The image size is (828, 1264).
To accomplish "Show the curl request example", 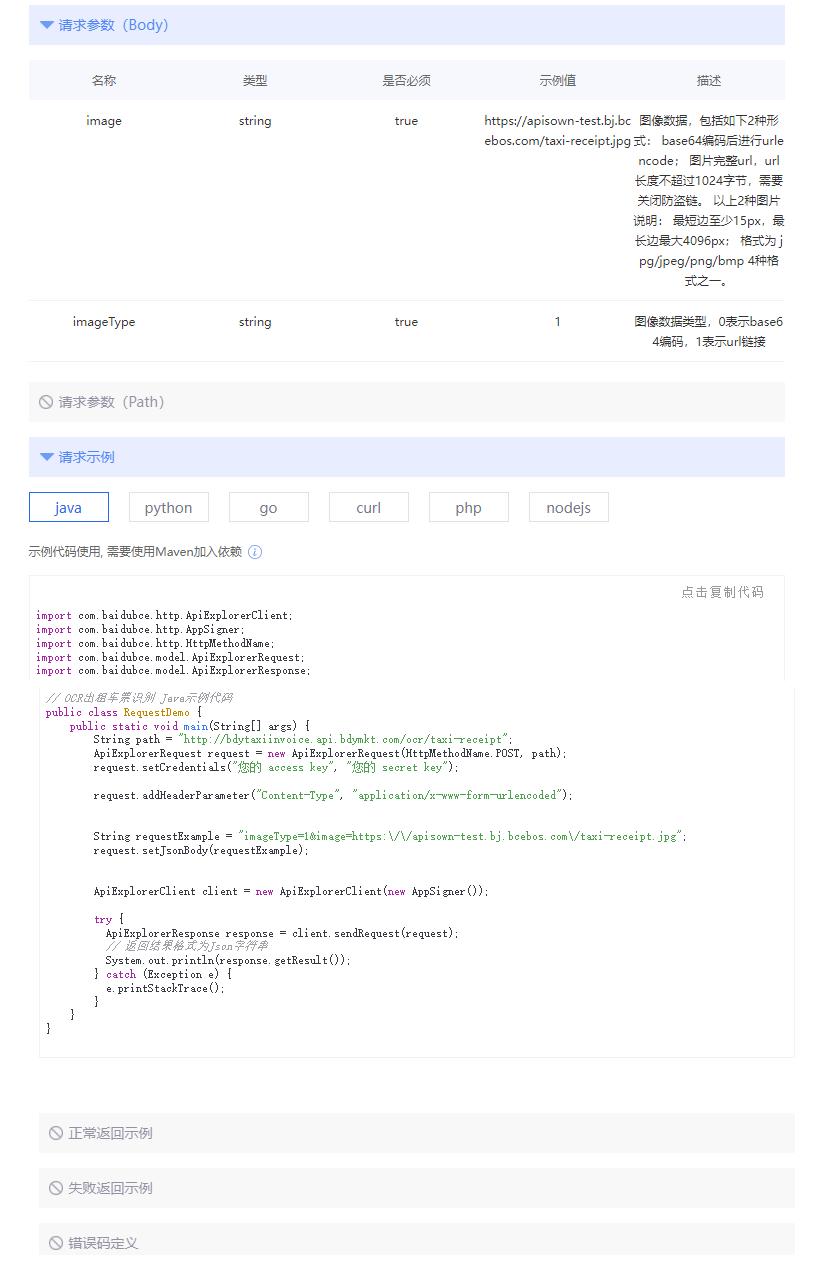I will pyautogui.click(x=368, y=507).
